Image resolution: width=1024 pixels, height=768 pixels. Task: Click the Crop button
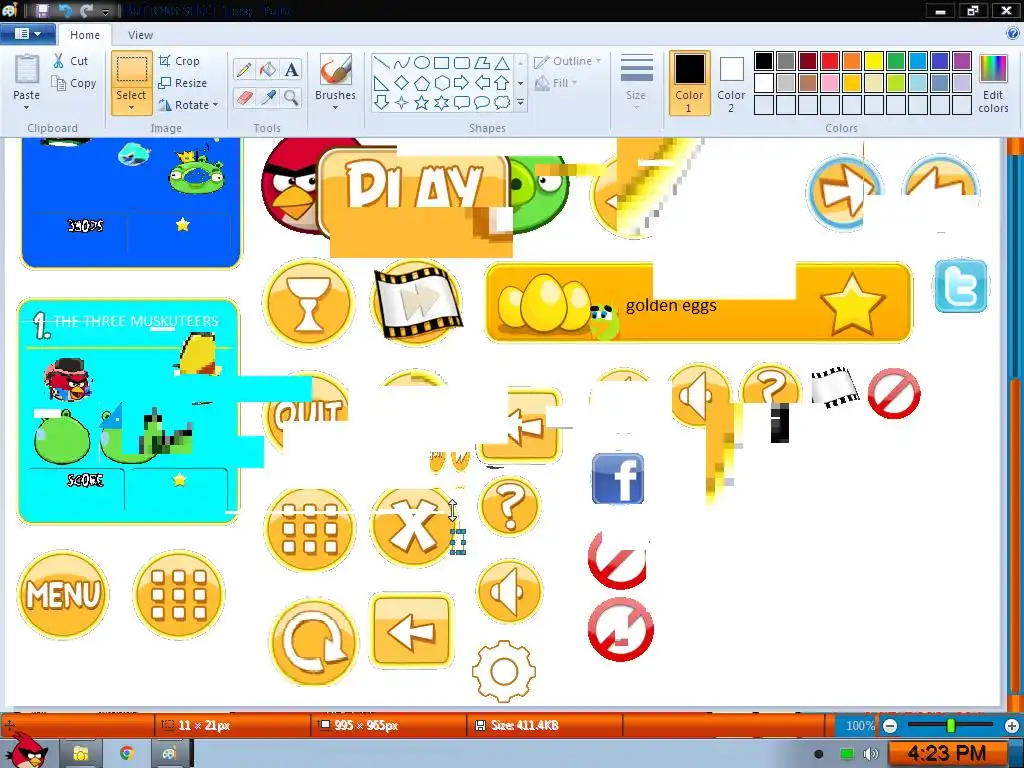[179, 61]
